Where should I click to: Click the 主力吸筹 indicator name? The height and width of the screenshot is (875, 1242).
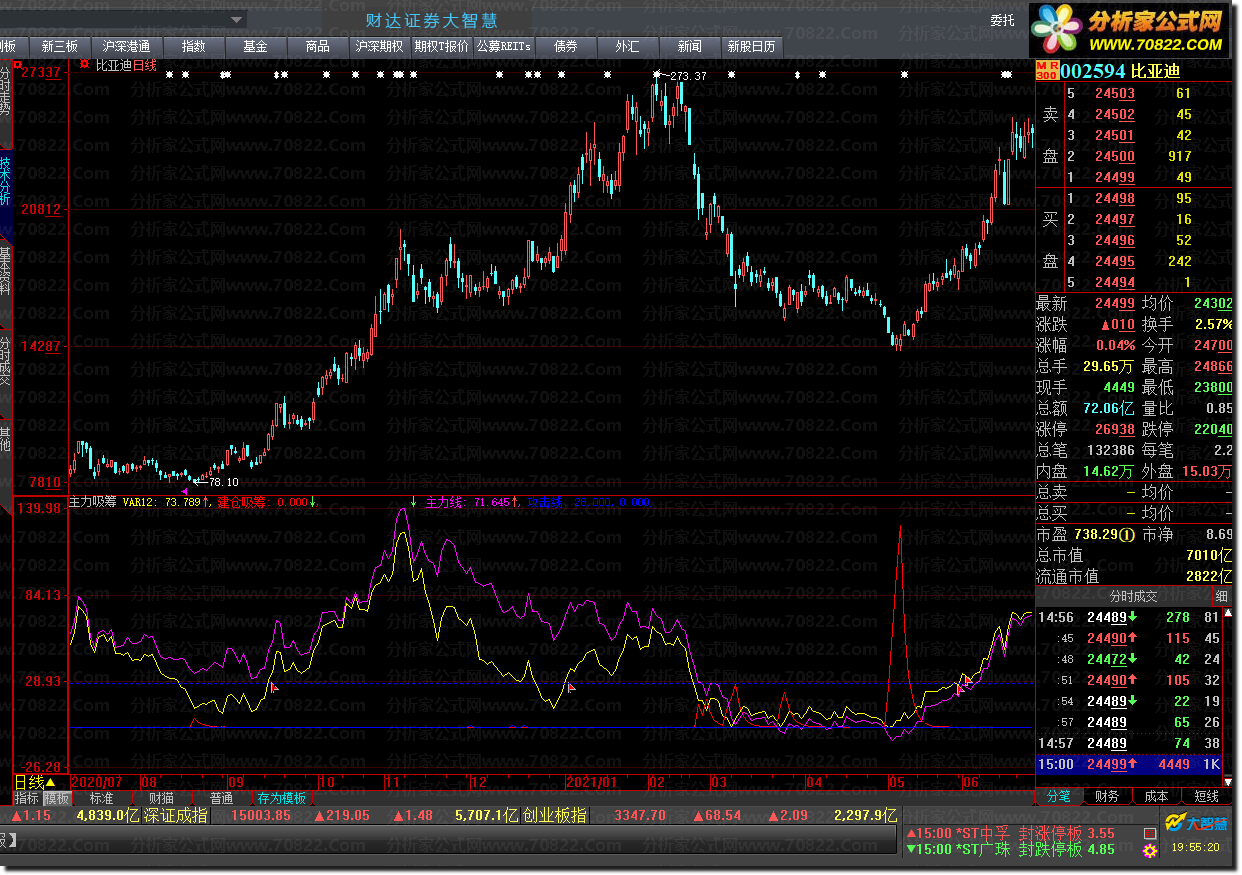pos(93,502)
